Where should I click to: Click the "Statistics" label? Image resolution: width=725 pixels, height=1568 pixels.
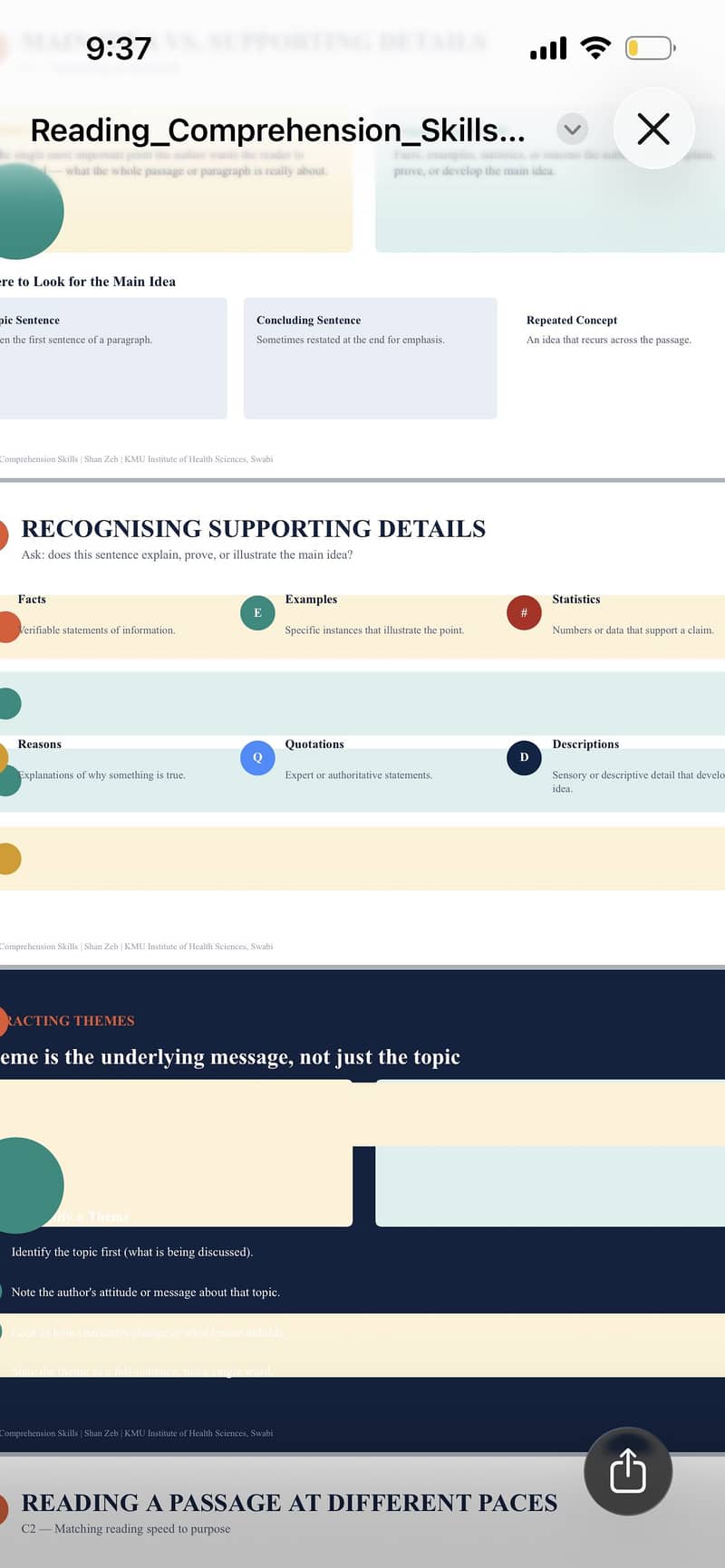[x=576, y=600]
